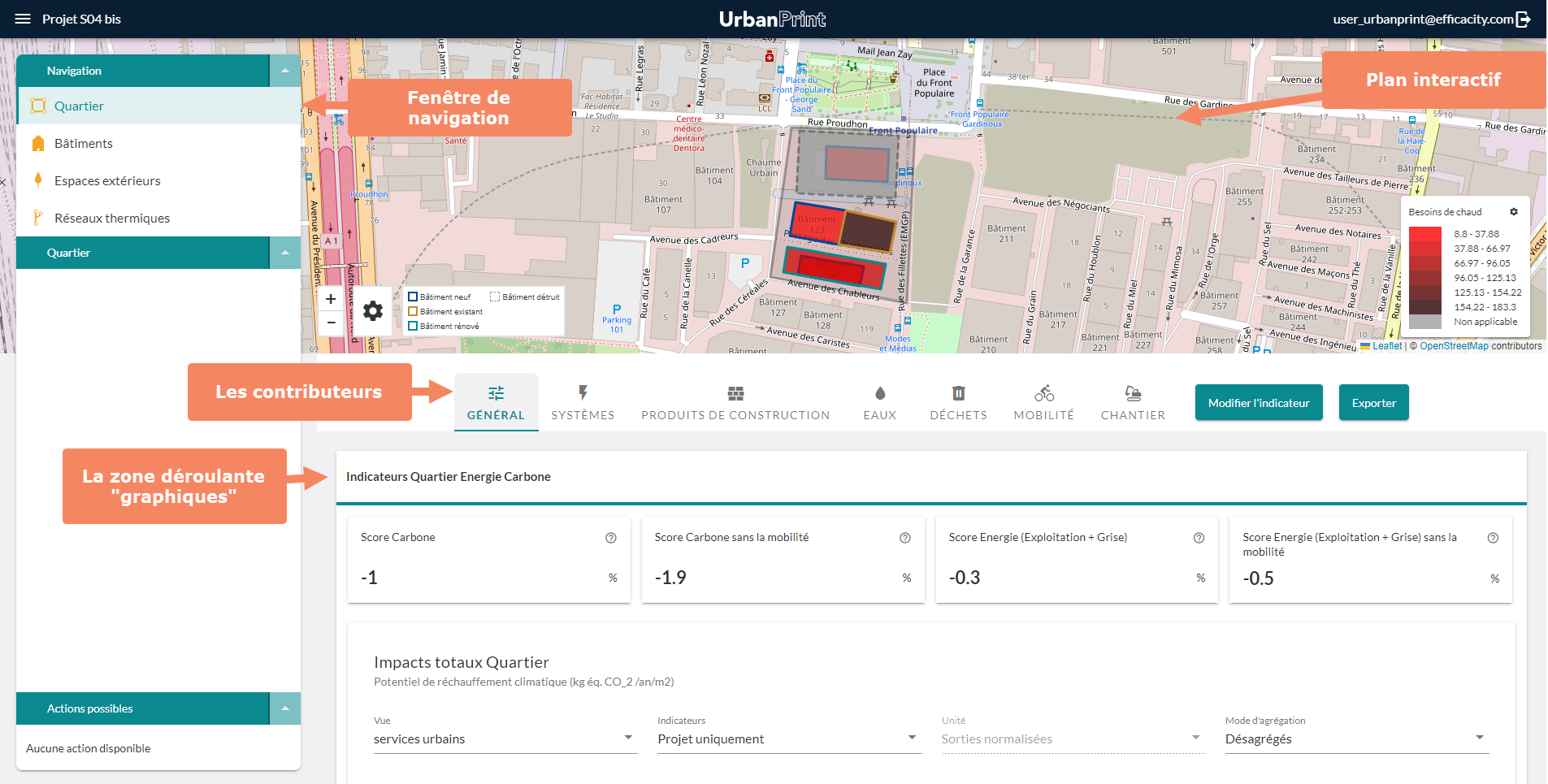Click the Général sliders icon
Viewport: 1548px width, 784px height.
coord(496,393)
